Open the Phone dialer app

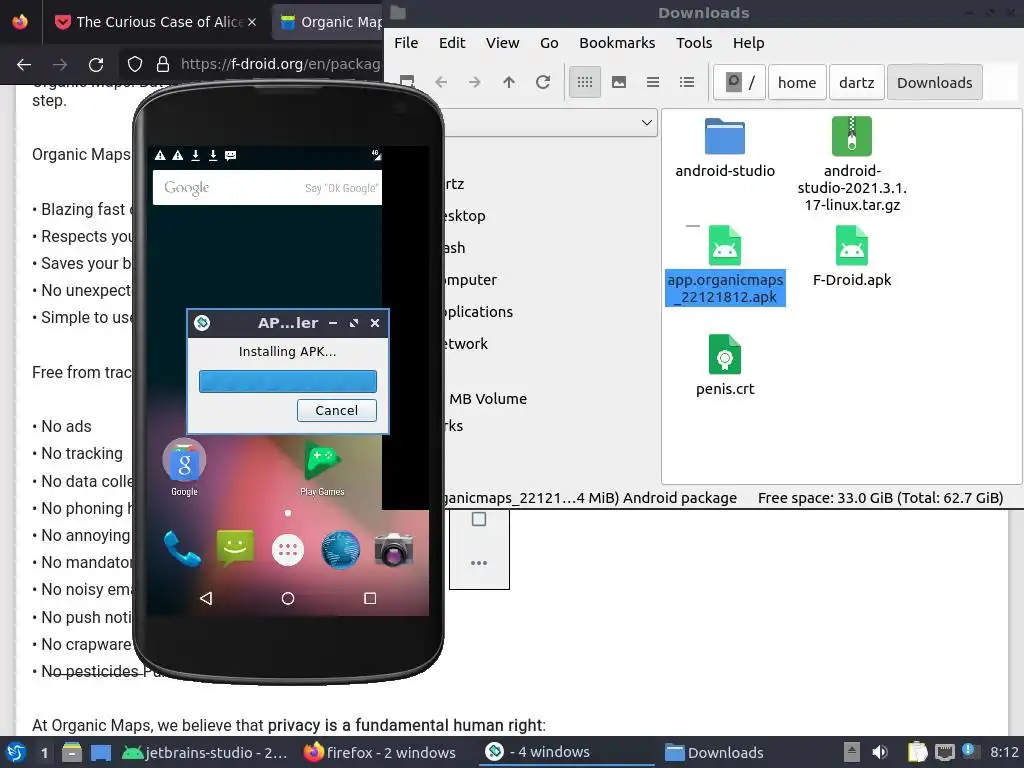coord(182,549)
